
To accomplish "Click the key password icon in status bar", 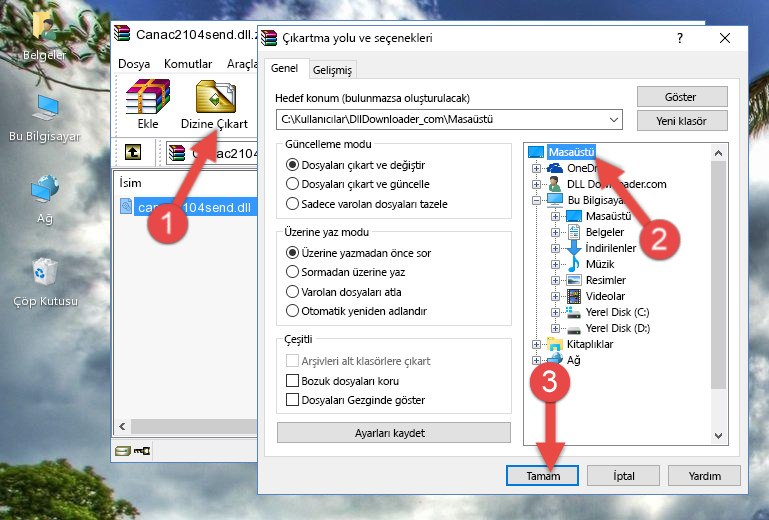I will point(142,451).
